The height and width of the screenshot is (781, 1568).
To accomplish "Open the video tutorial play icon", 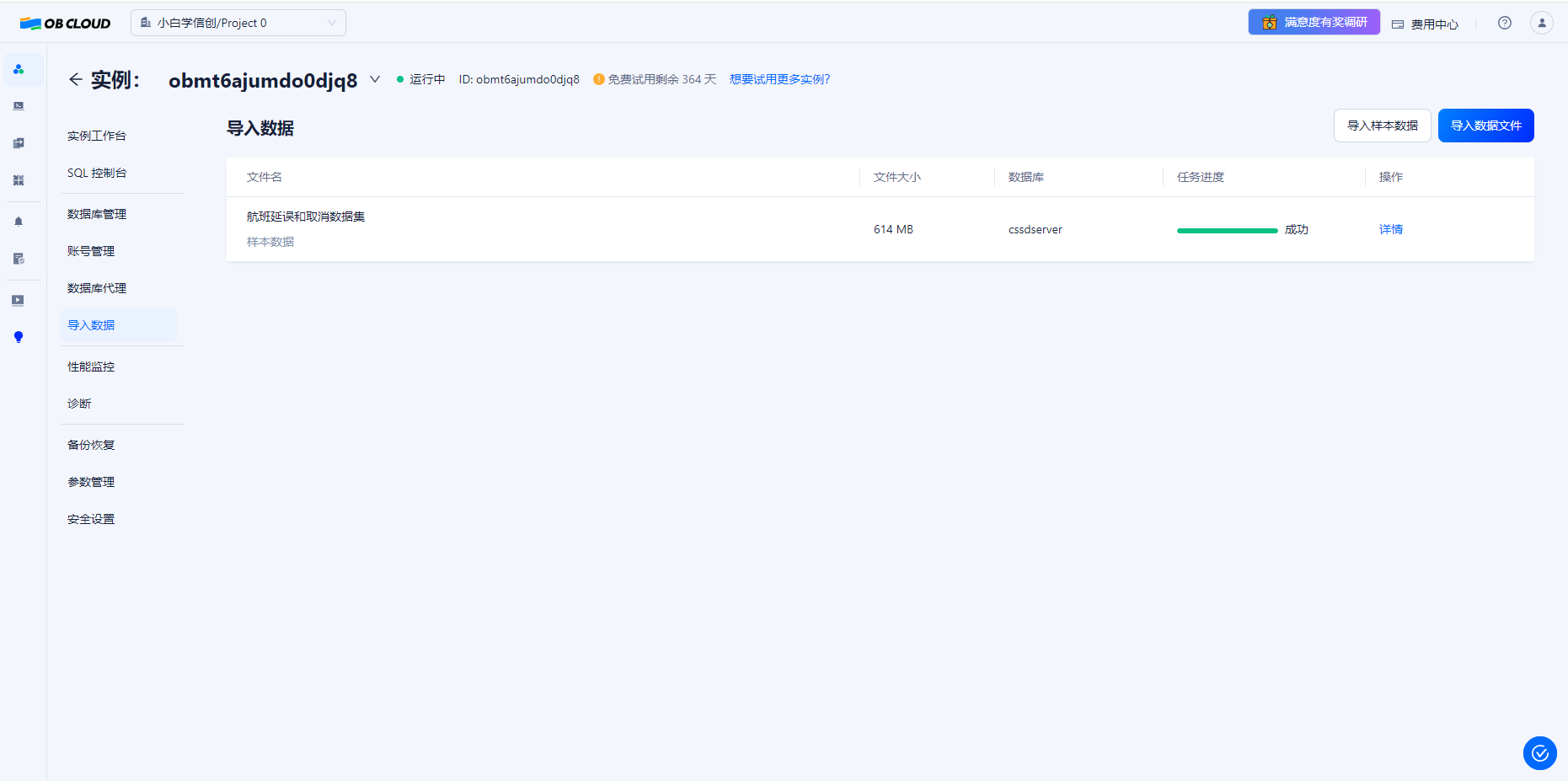I will (19, 300).
